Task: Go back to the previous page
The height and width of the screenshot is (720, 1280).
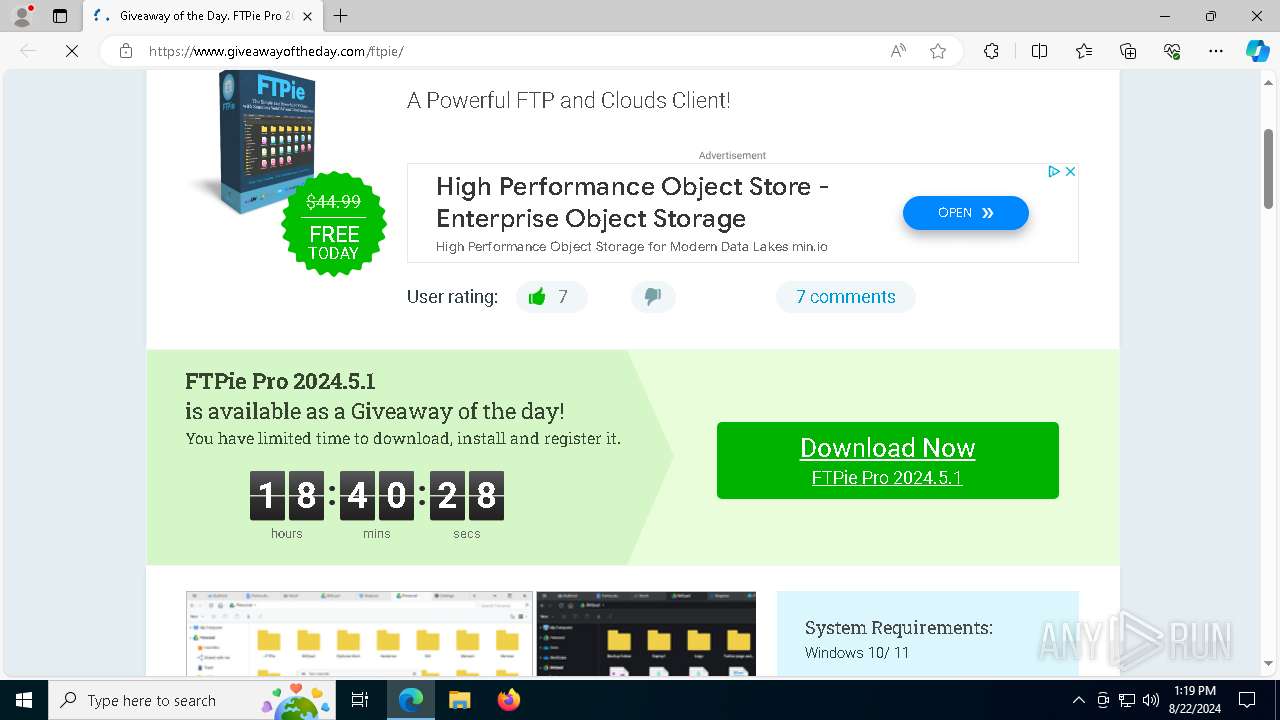Action: pyautogui.click(x=28, y=51)
